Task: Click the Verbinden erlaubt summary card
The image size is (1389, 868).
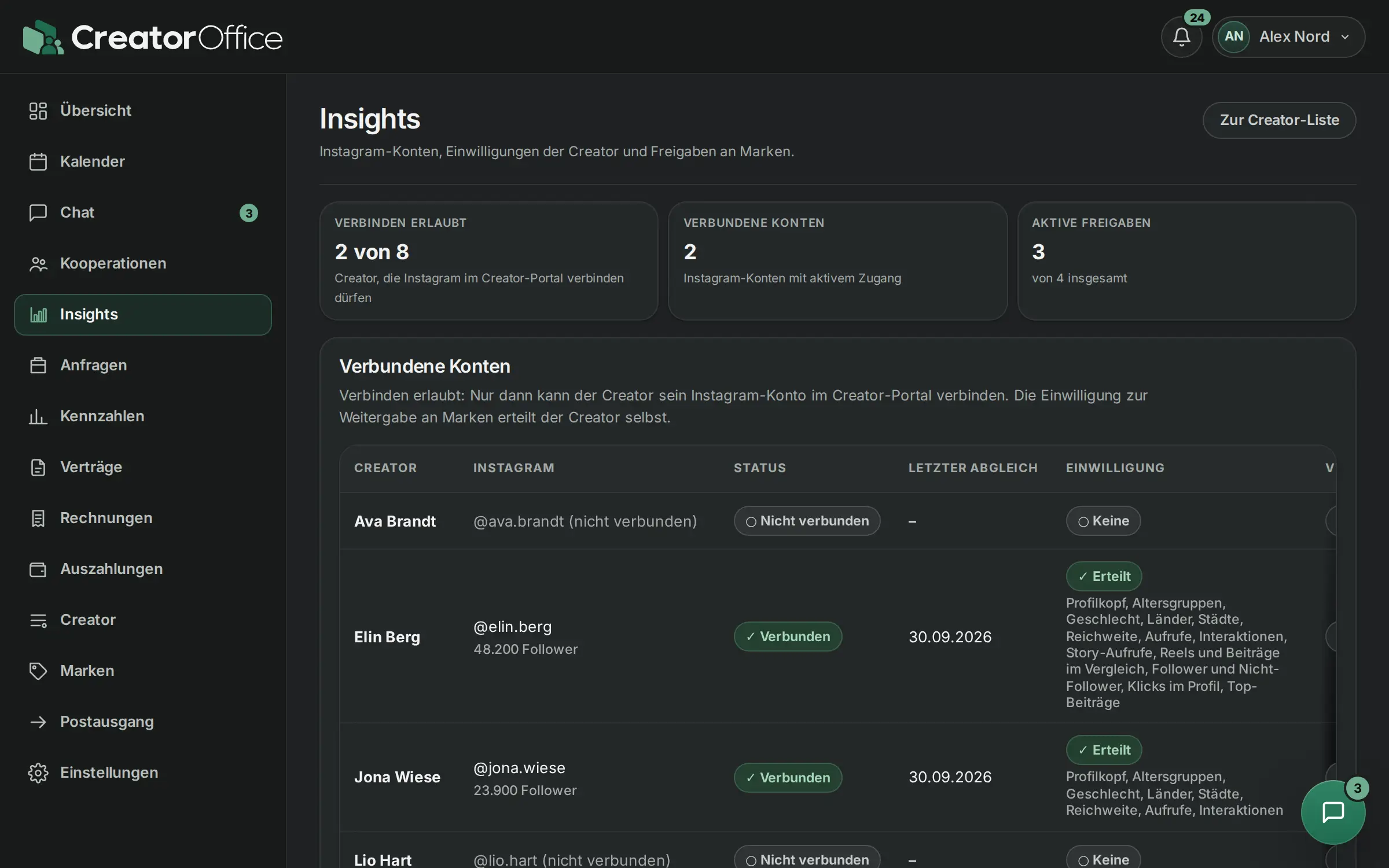Action: coord(488,261)
